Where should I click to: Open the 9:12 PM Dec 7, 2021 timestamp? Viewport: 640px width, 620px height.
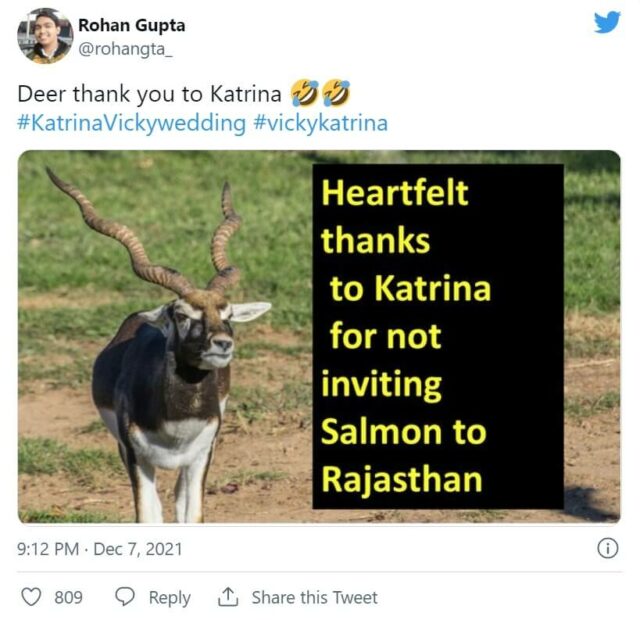coord(100,549)
